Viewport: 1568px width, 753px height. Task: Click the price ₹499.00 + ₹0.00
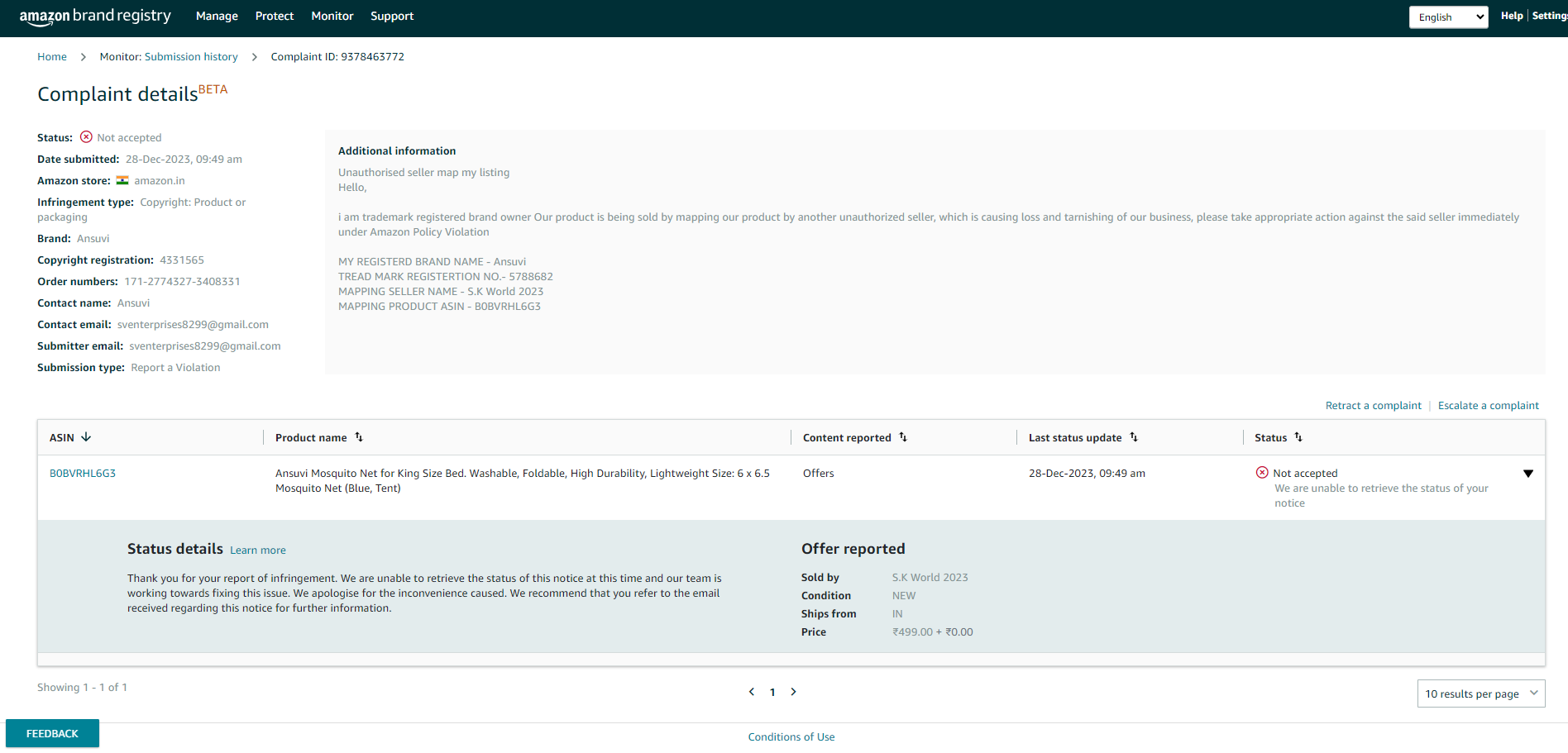pyautogui.click(x=933, y=632)
